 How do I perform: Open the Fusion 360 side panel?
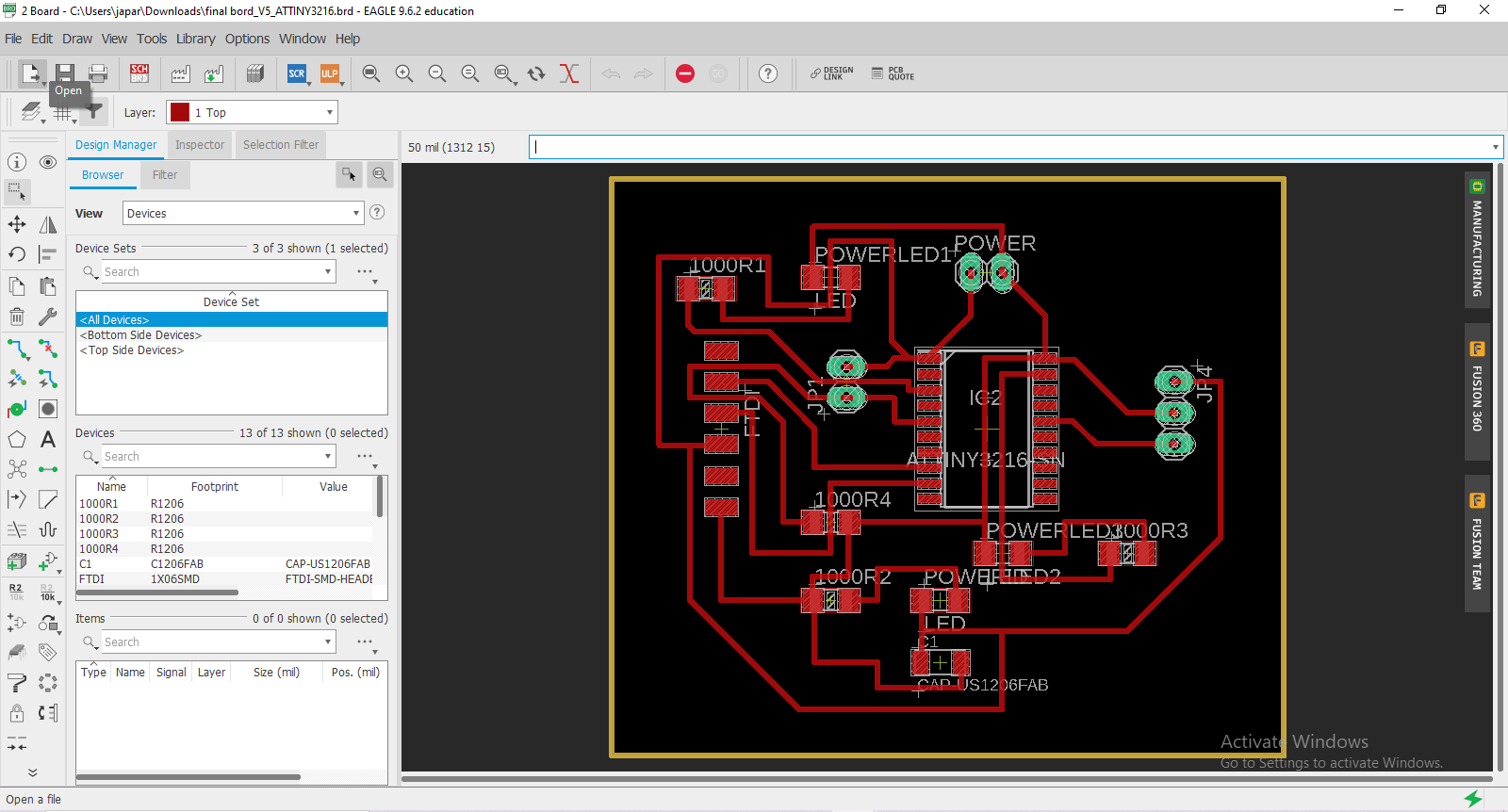click(x=1477, y=391)
